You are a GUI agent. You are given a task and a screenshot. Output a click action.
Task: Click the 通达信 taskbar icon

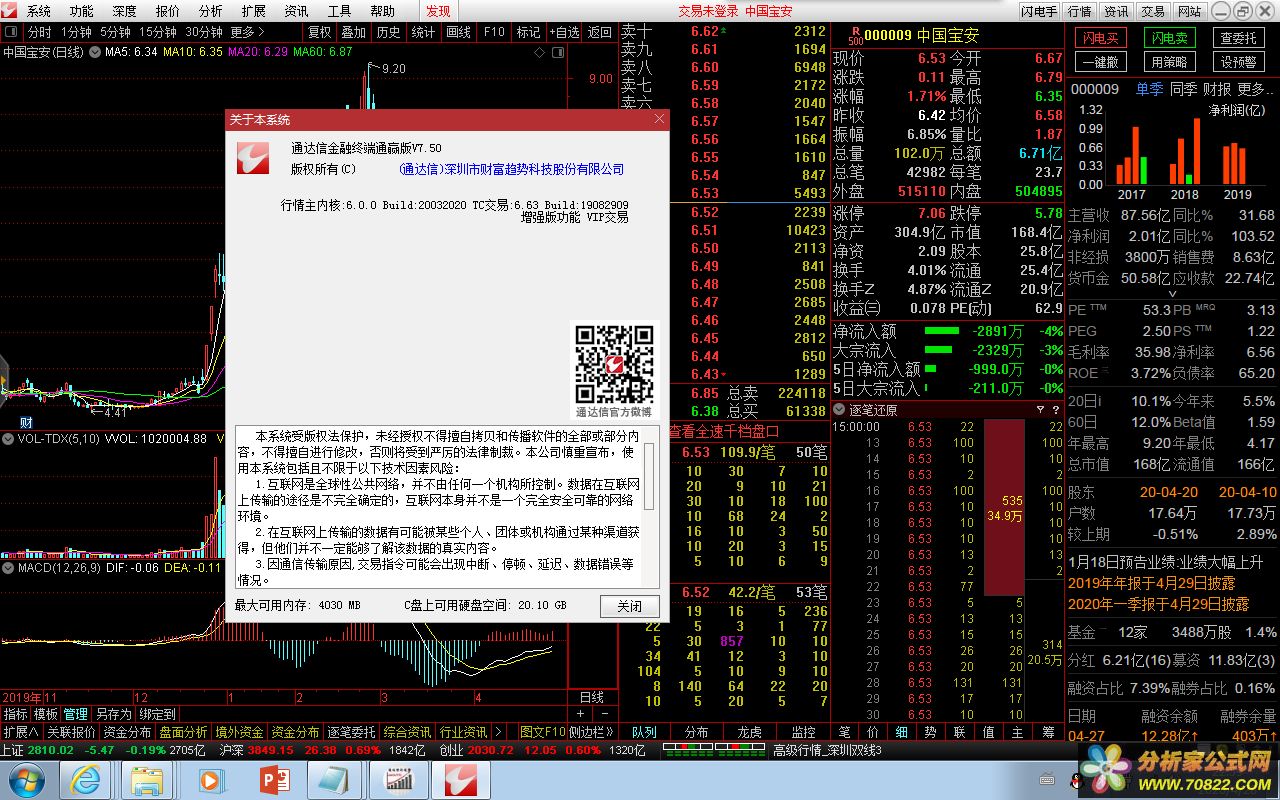[461, 779]
